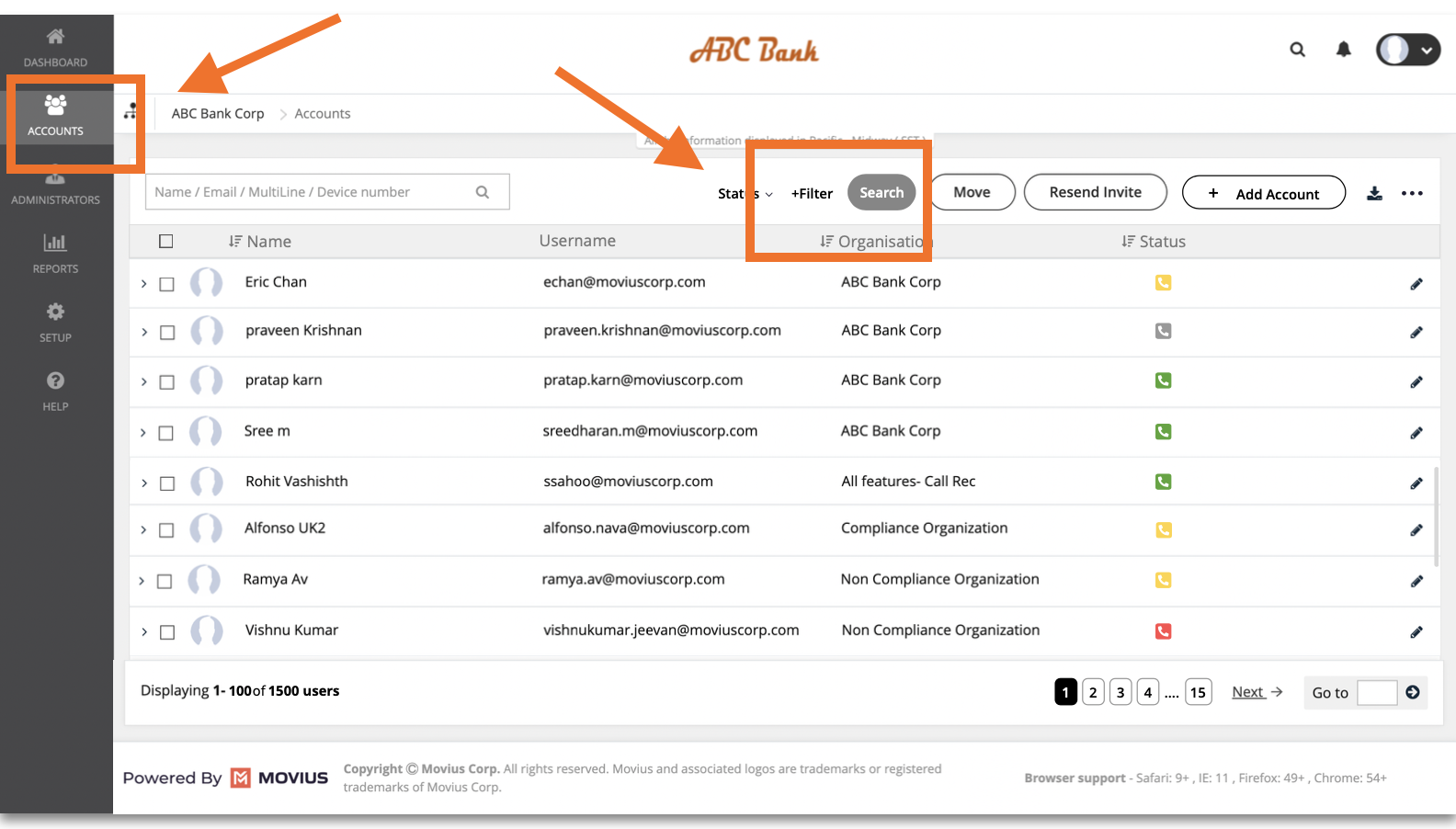Click Eric Chan's yellow phone status icon

point(1163,283)
